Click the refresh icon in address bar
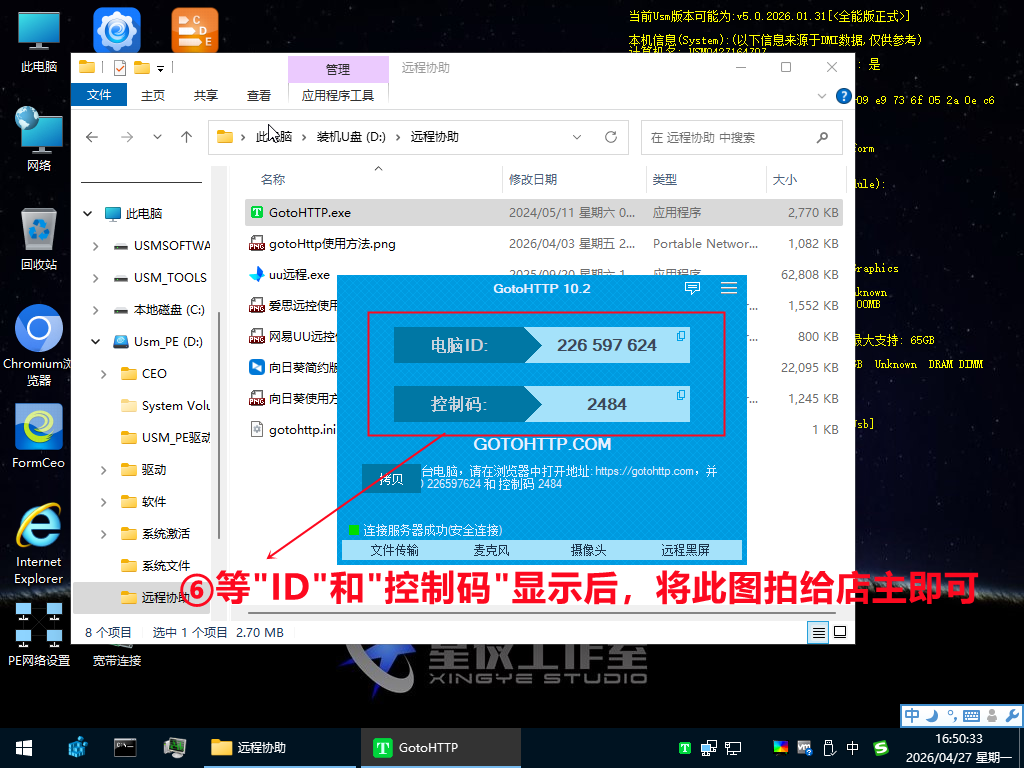The height and width of the screenshot is (768, 1024). point(611,137)
